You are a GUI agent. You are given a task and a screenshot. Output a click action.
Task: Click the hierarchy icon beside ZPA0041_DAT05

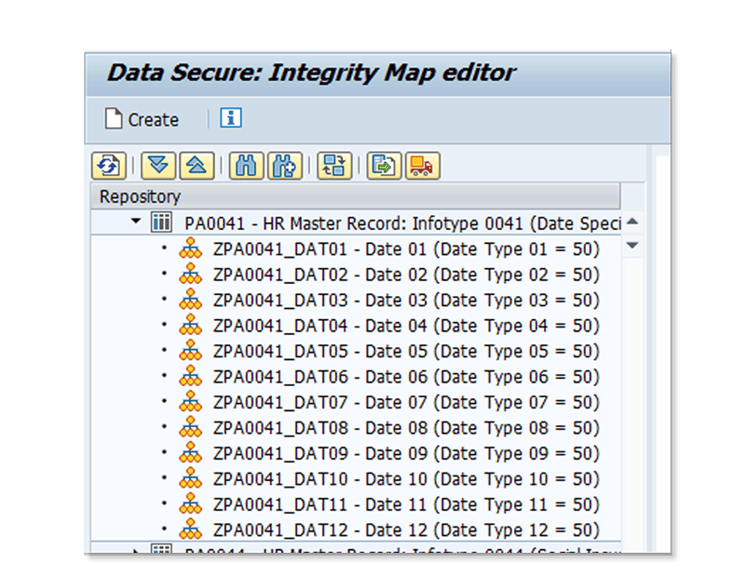pyautogui.click(x=191, y=351)
